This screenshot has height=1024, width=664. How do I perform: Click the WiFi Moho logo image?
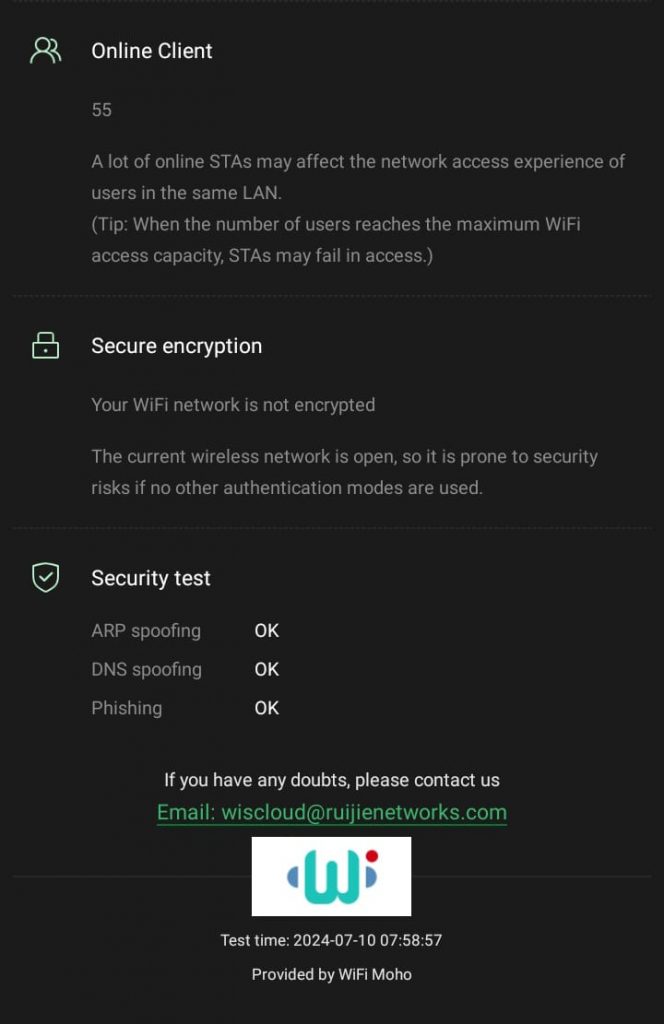pyautogui.click(x=331, y=877)
